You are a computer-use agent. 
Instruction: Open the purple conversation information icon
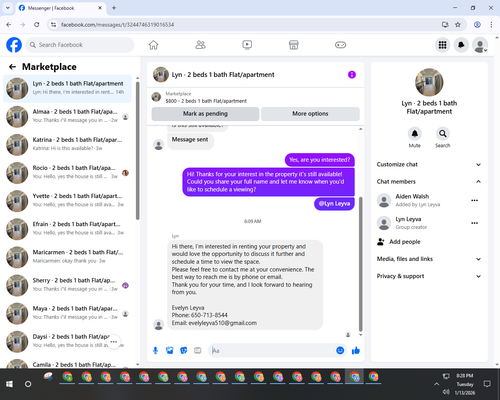click(352, 75)
